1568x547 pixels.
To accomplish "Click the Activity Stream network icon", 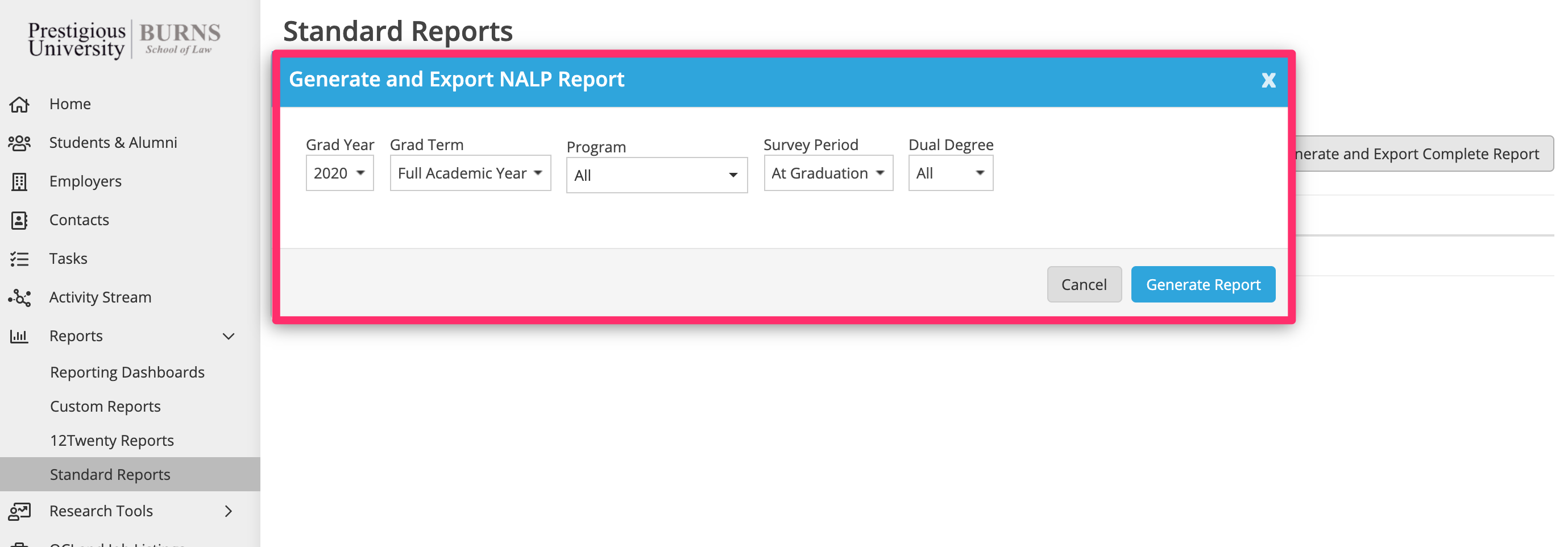I will (19, 297).
